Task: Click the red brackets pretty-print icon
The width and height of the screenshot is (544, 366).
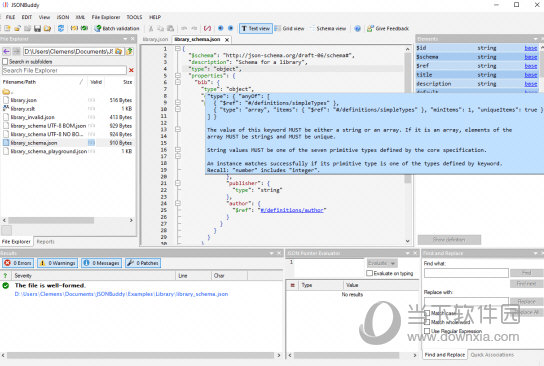Action: pyautogui.click(x=207, y=28)
